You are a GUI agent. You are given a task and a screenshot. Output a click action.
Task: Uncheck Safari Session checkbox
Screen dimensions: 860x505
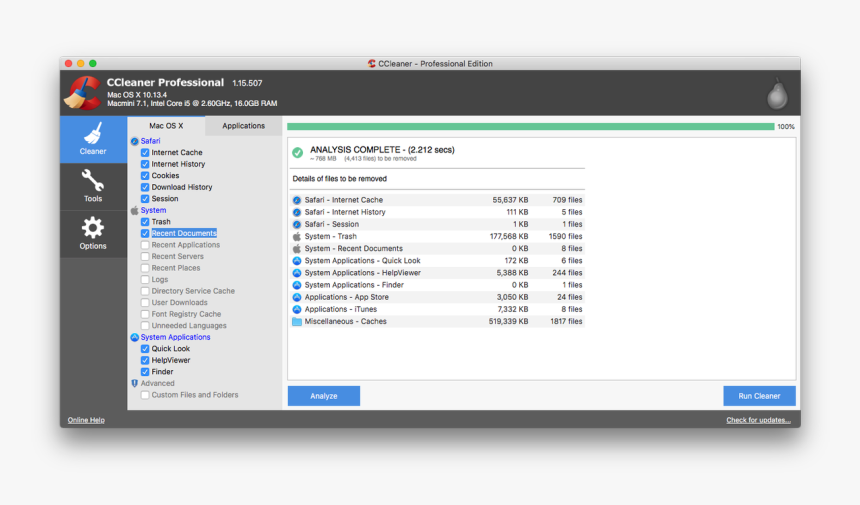[x=145, y=198]
